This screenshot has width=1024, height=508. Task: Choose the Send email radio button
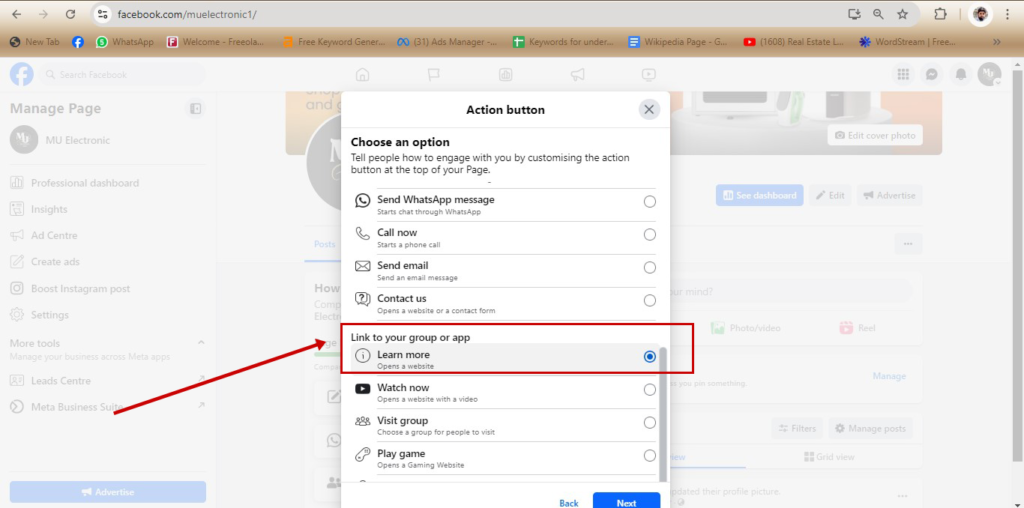coord(649,267)
